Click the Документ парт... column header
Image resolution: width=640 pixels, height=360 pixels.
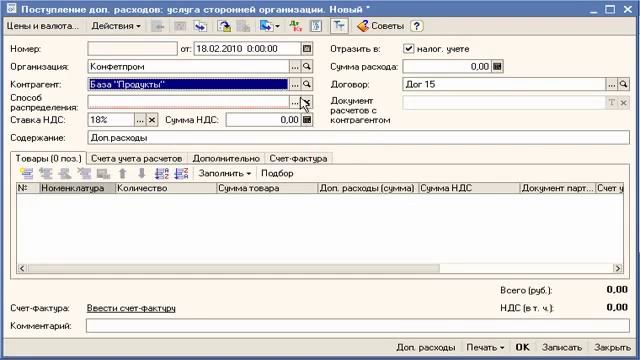[x=557, y=188]
